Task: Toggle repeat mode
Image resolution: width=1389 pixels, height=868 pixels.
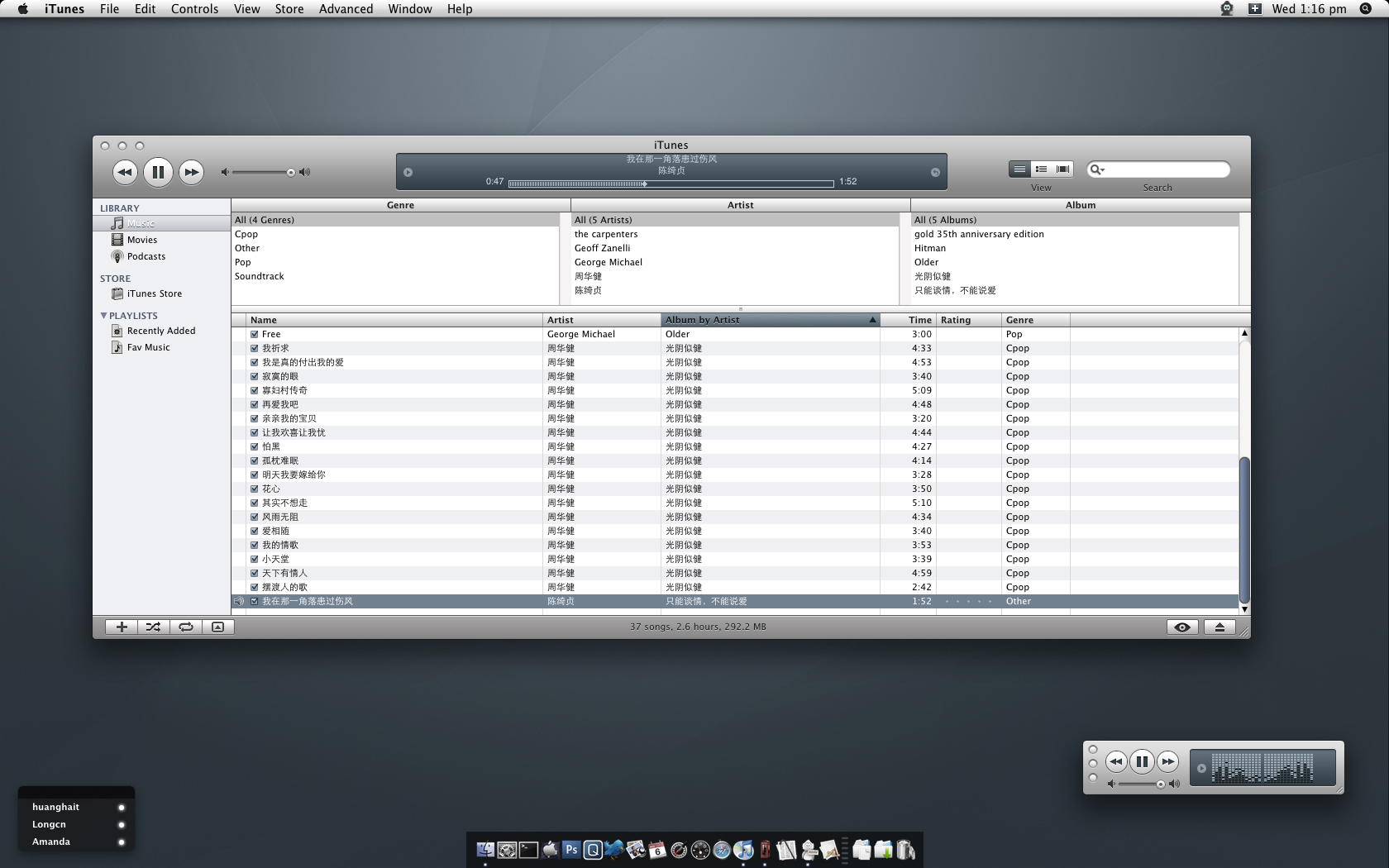Action: coord(186,627)
